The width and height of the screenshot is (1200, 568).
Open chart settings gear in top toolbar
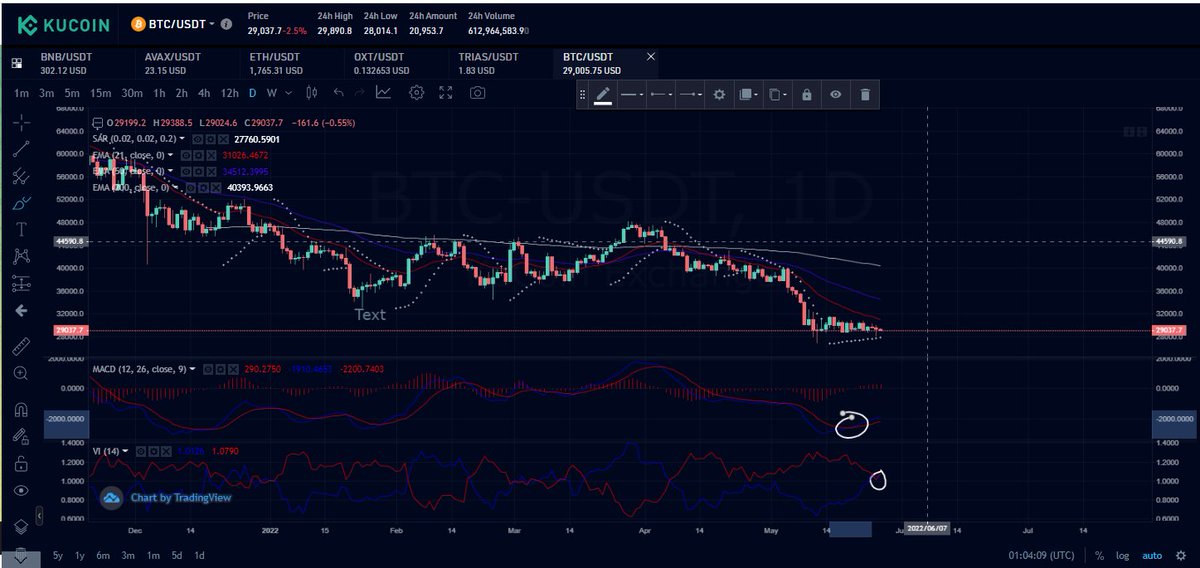[x=418, y=93]
